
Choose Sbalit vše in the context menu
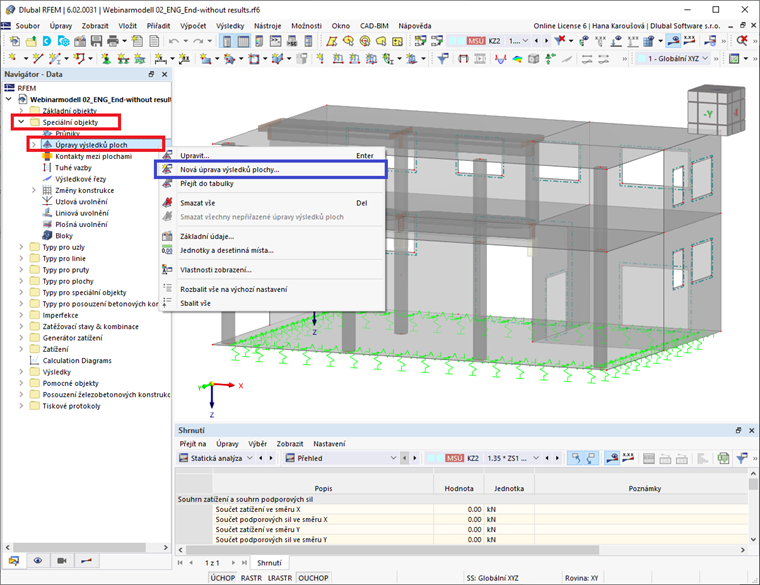[x=273, y=303]
